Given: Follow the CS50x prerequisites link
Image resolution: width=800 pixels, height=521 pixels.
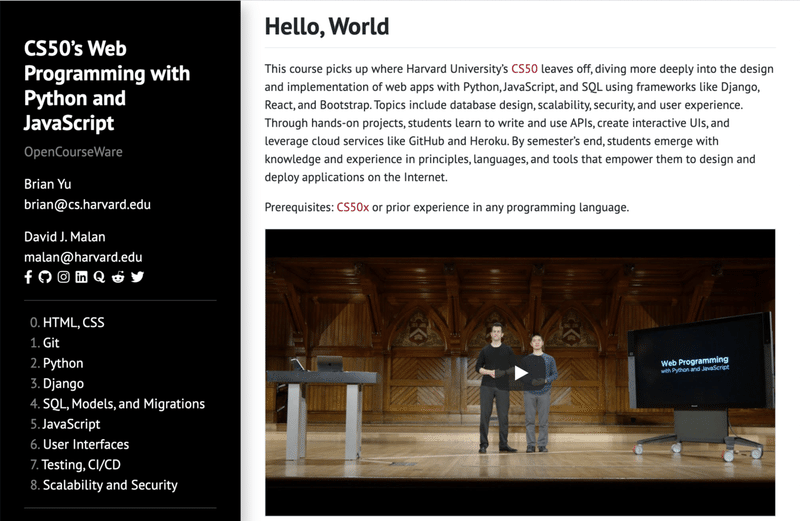Looking at the screenshot, I should click(x=353, y=207).
